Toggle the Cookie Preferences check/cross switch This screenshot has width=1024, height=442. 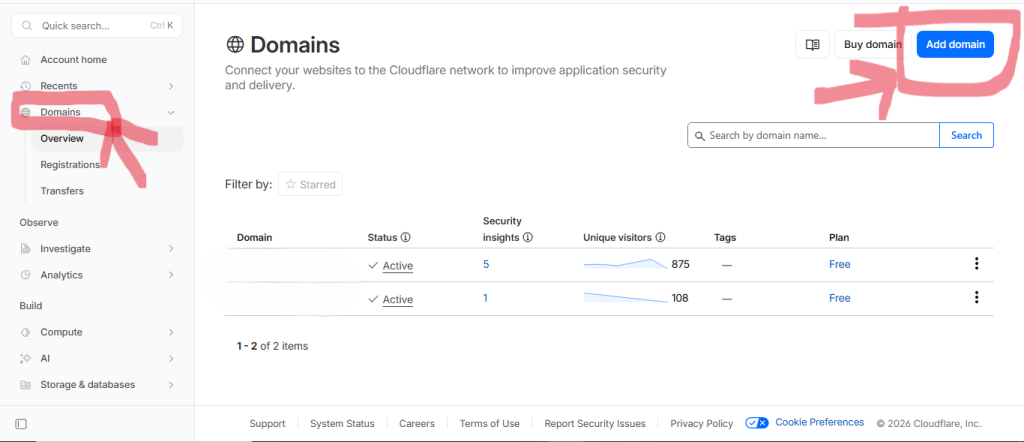pyautogui.click(x=757, y=423)
